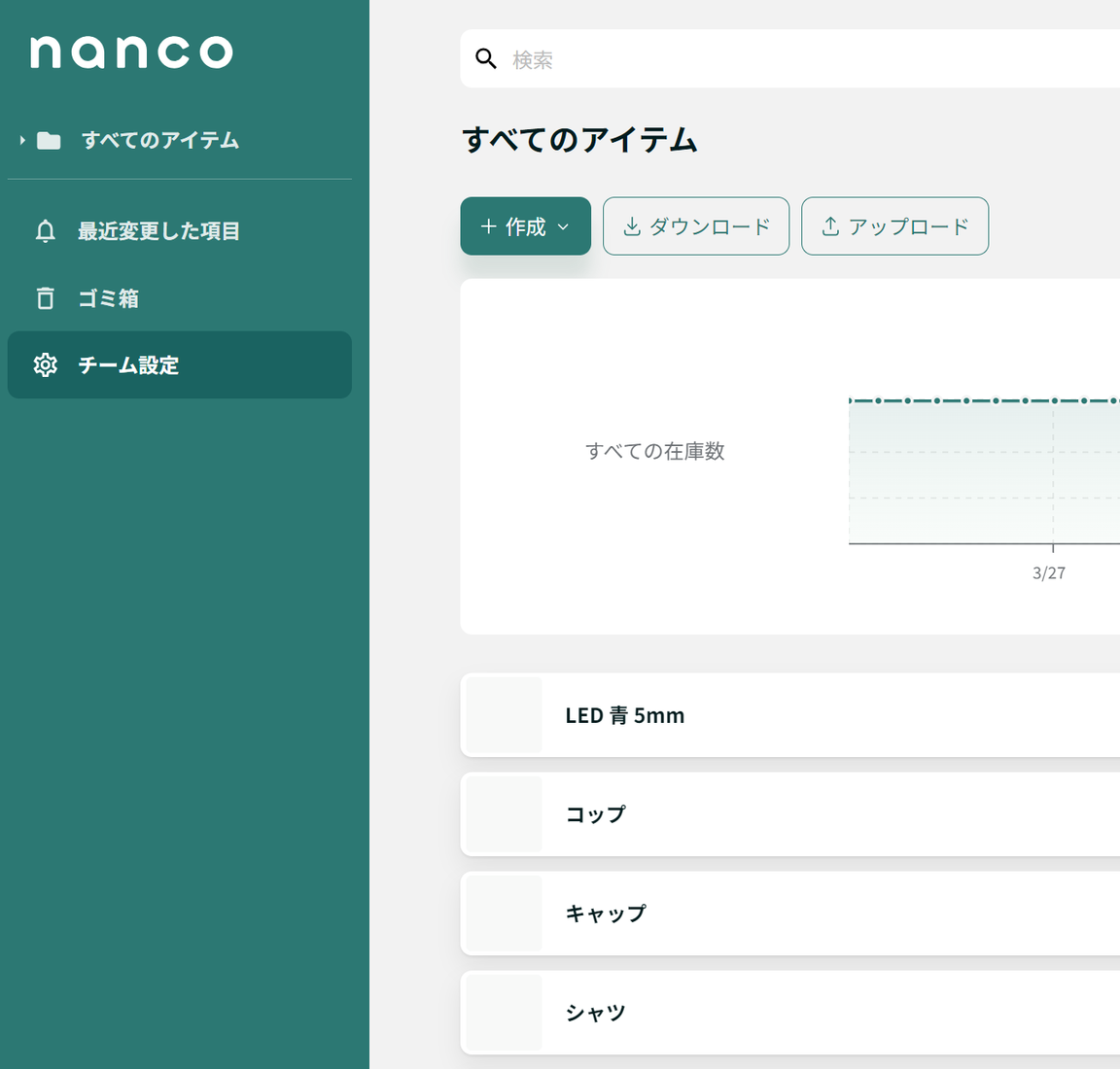Click the download arrow icon
Screen dimensions: 1120x1069
point(632,226)
